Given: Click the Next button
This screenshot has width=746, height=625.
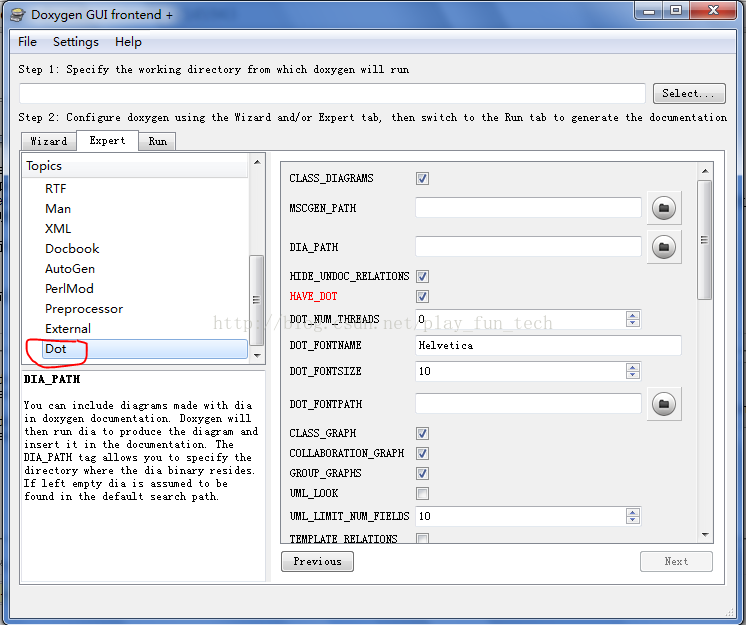Looking at the screenshot, I should pyautogui.click(x=676, y=561).
